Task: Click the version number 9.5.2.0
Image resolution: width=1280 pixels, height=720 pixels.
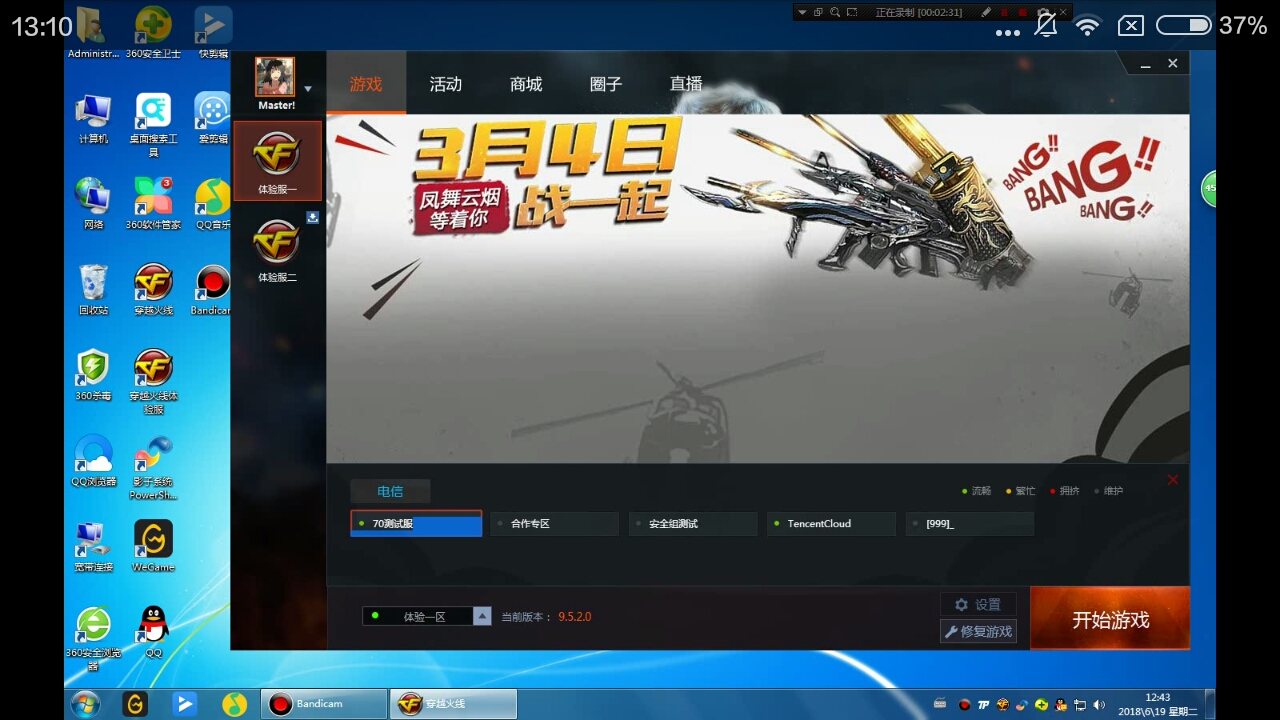Action: click(x=575, y=617)
